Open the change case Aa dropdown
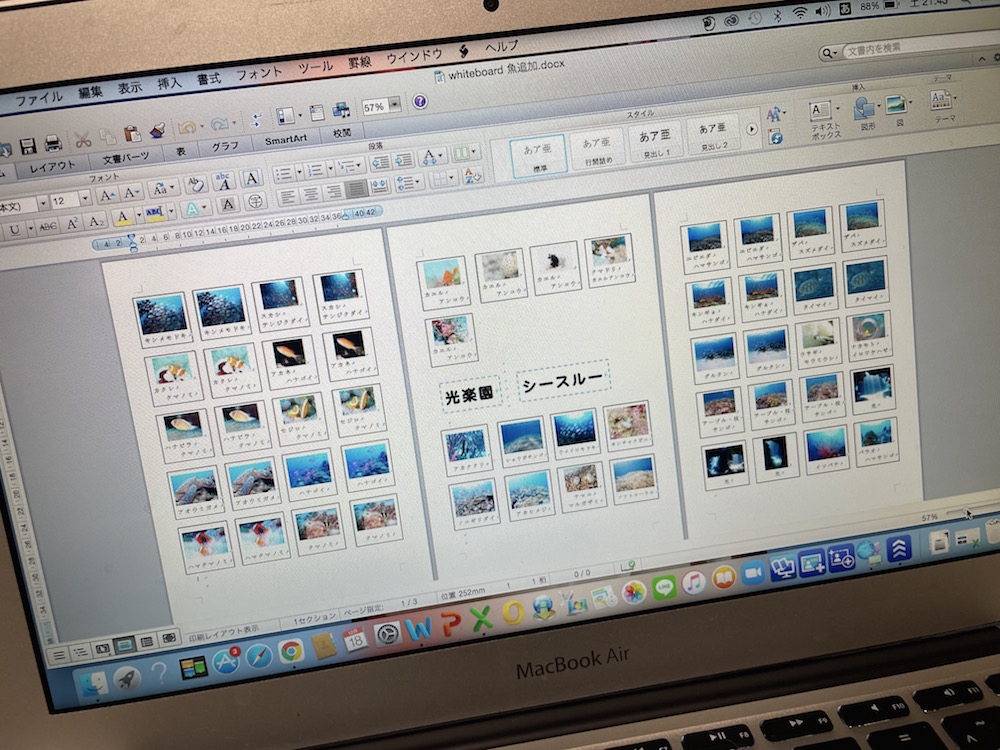Screen dimensions: 1000x750 [x=164, y=189]
